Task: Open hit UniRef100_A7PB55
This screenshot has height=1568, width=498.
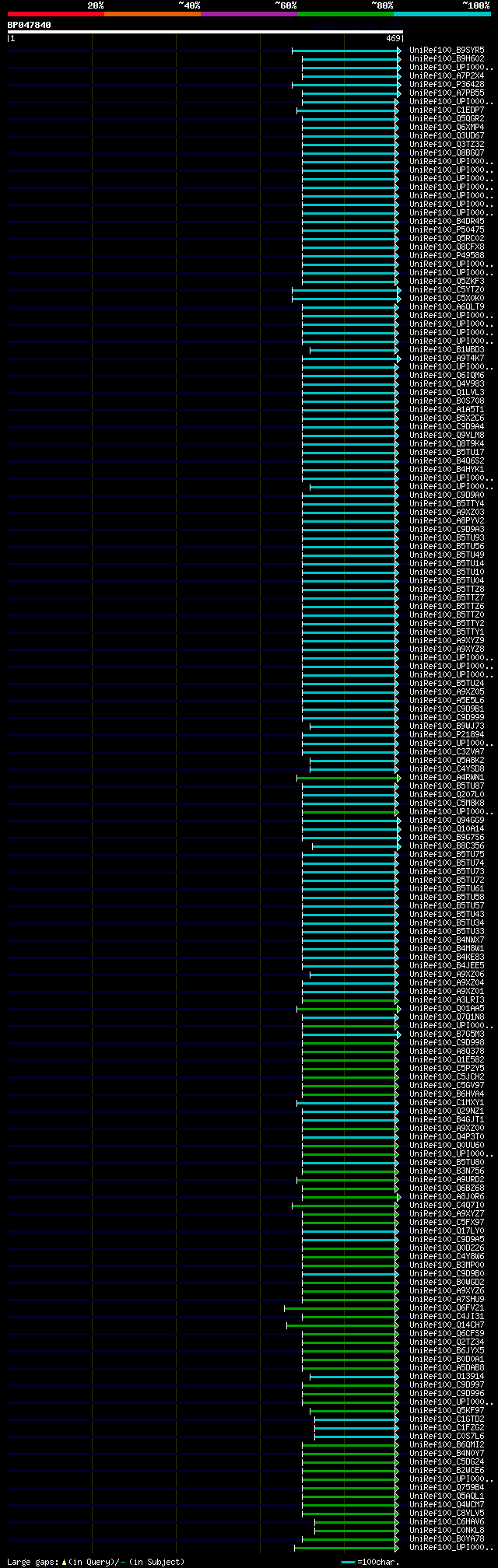Action: coord(447,93)
